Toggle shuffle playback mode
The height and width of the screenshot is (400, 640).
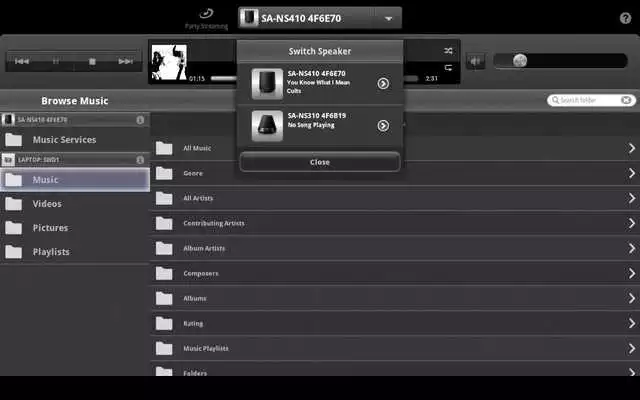click(446, 50)
